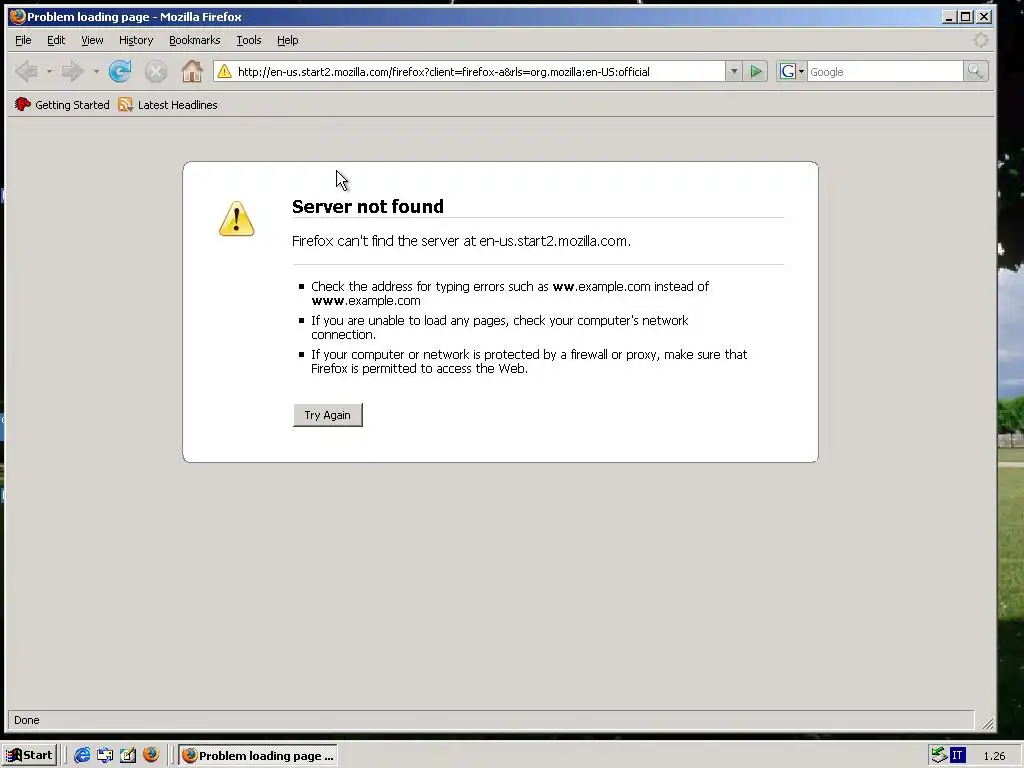
Task: Click the Latest Headlines feed icon
Action: [125, 104]
